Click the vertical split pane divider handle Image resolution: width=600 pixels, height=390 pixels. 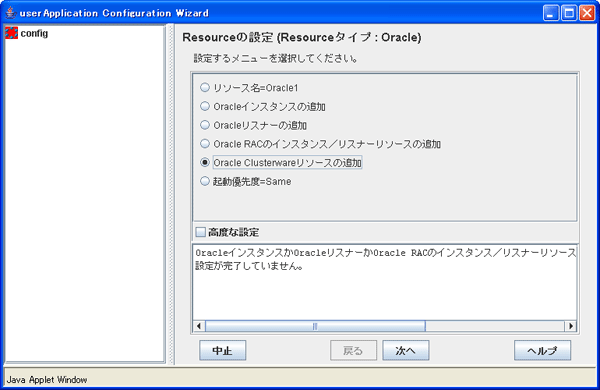[171, 194]
